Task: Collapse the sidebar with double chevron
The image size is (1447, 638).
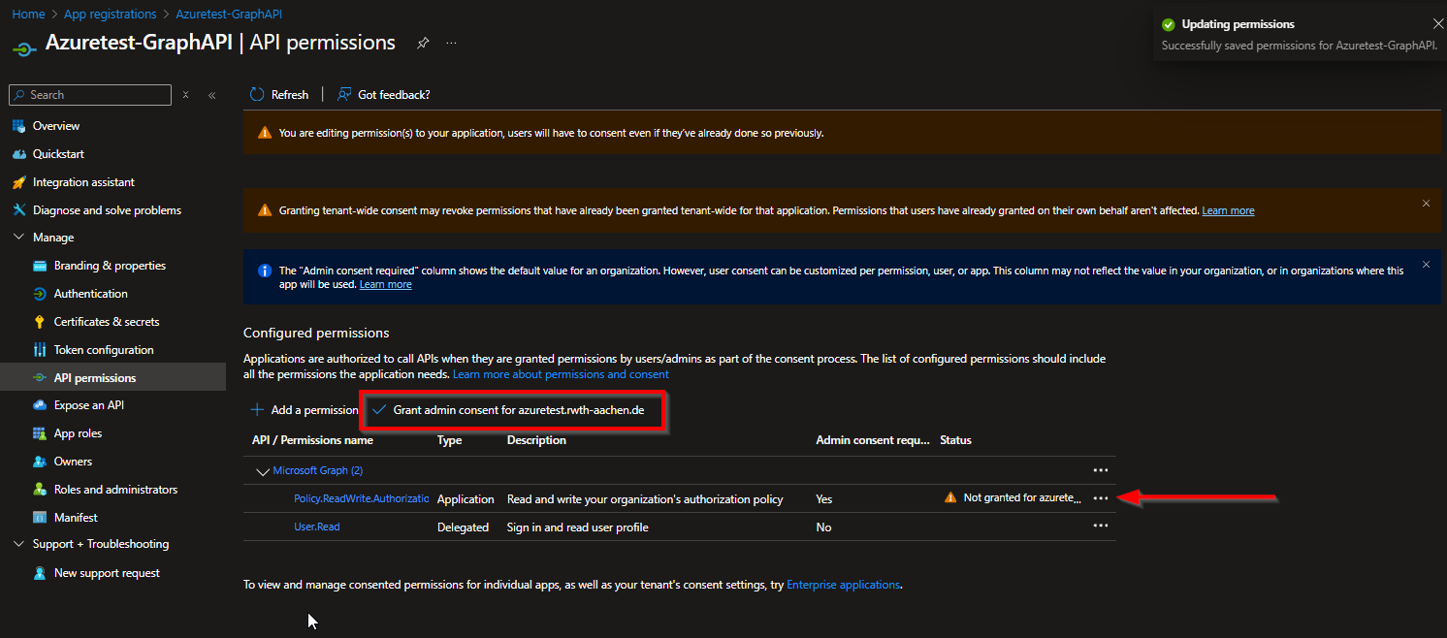Action: point(212,95)
